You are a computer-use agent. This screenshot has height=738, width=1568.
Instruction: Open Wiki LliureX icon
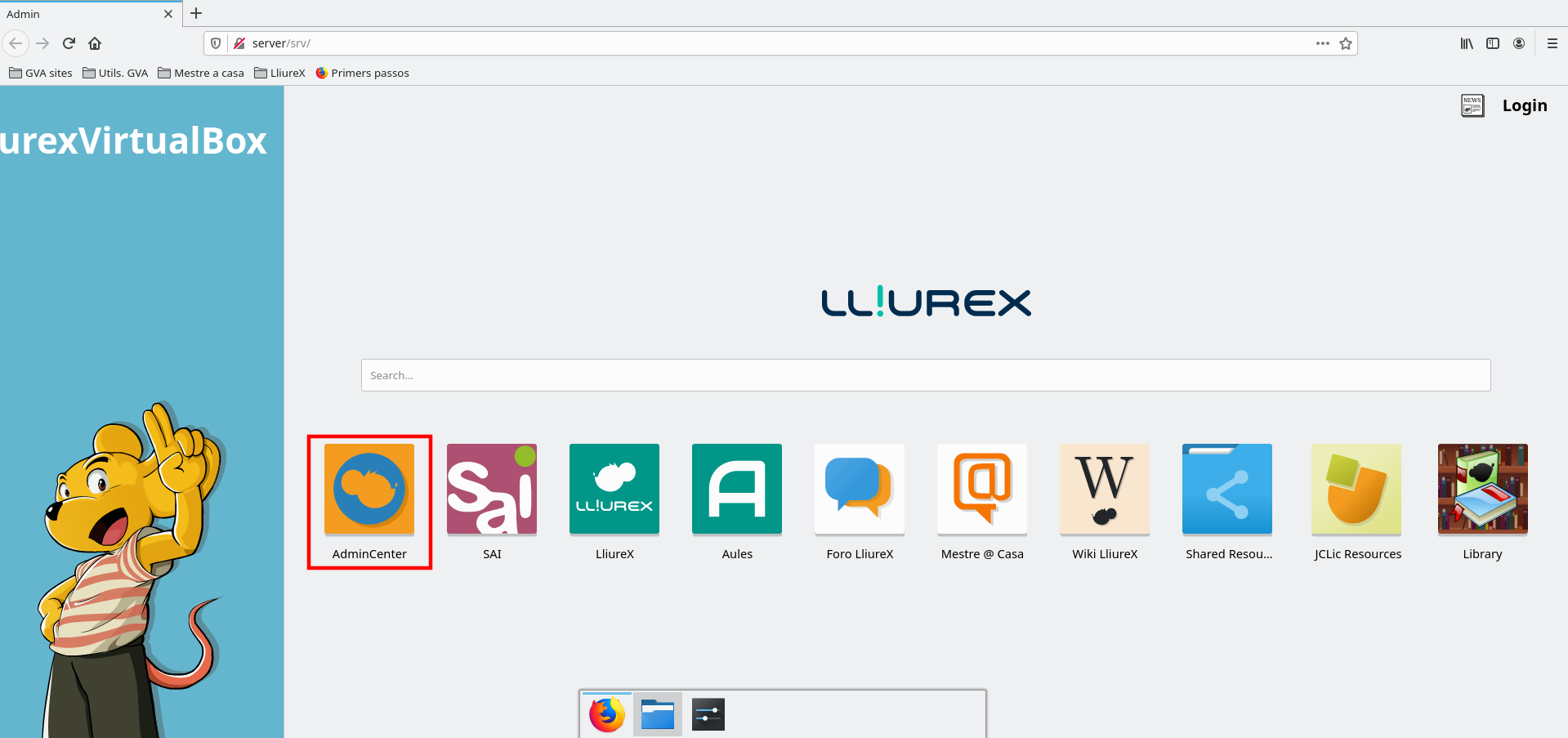point(1105,489)
